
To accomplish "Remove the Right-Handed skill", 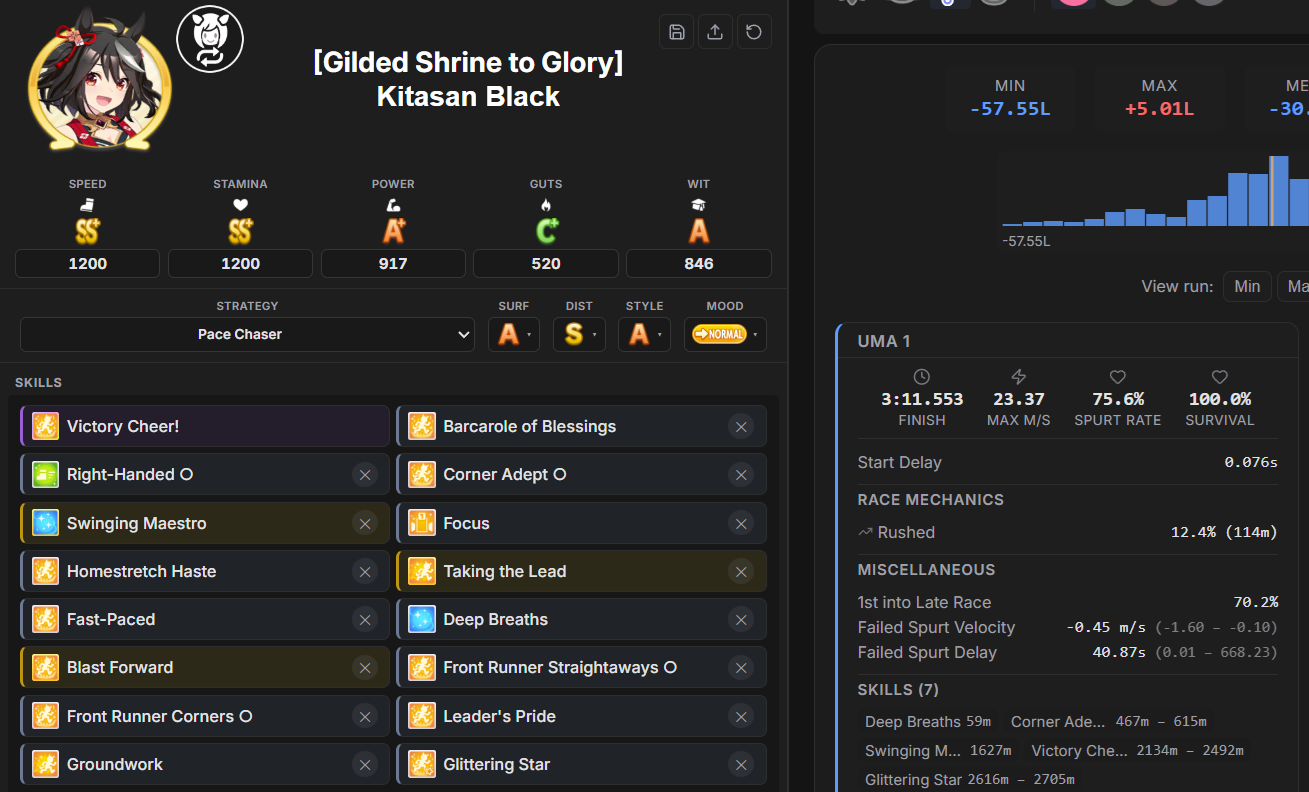I will (x=365, y=475).
